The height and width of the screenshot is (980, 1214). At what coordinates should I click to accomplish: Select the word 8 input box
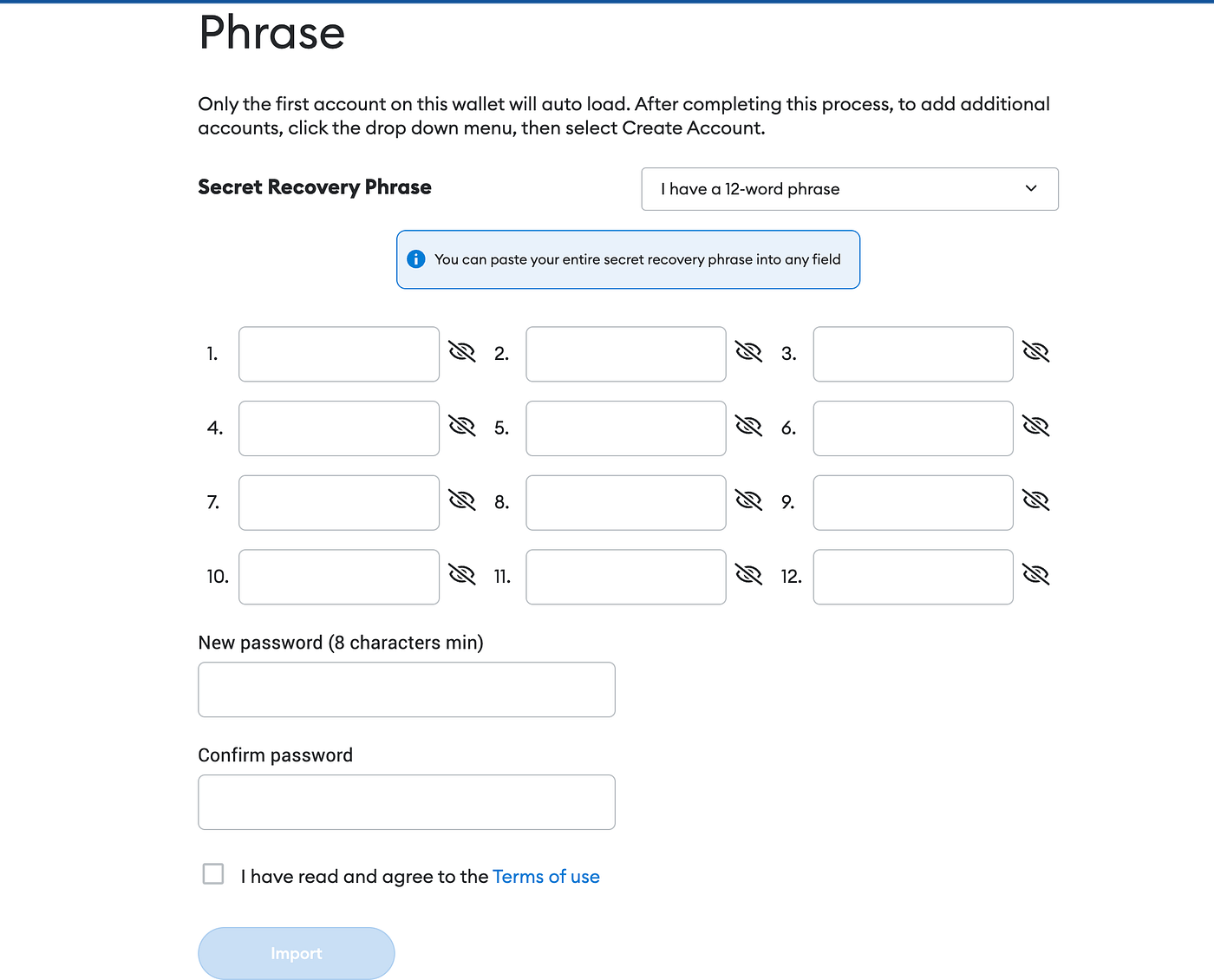[x=626, y=503]
